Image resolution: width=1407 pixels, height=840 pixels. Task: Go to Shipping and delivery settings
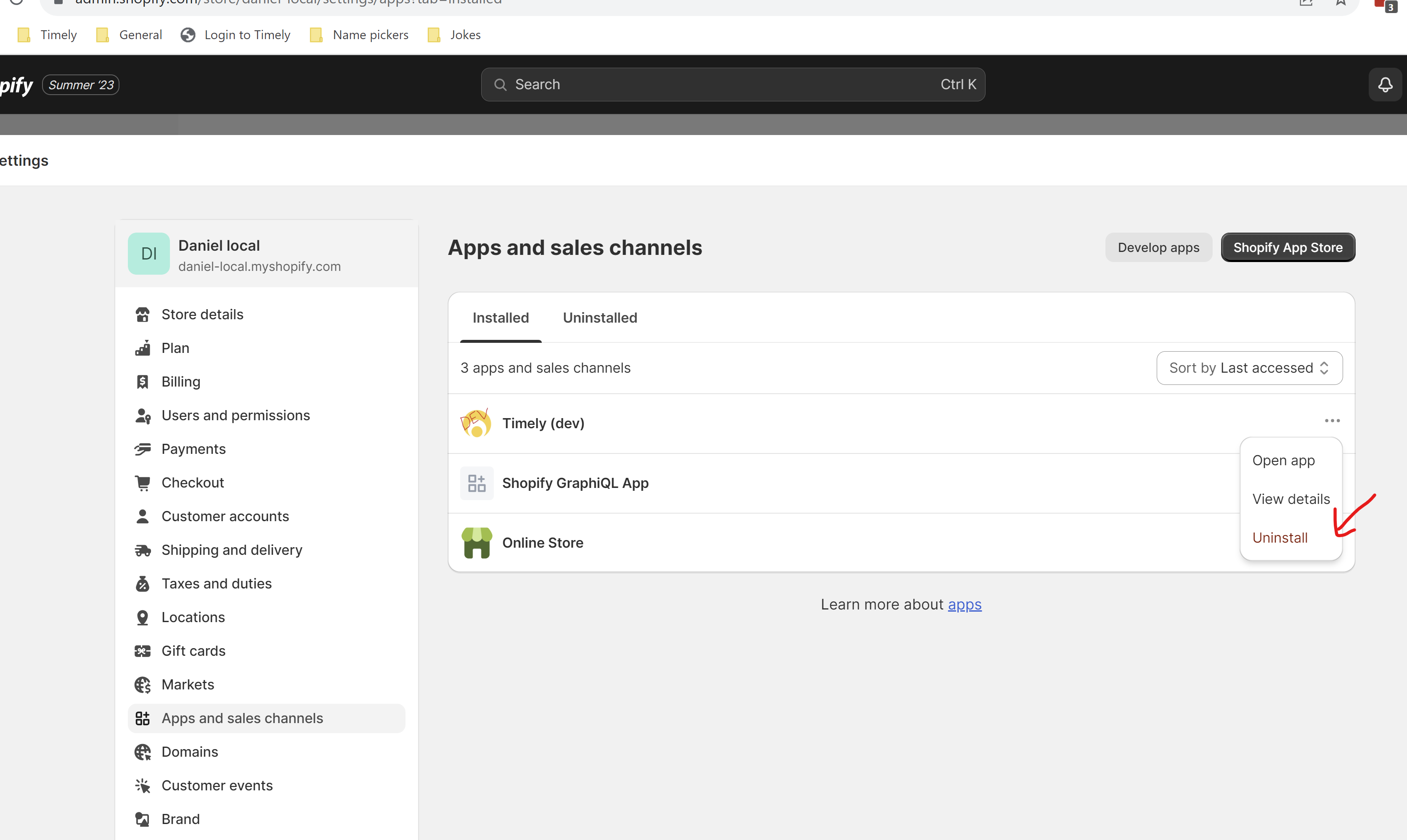click(x=267, y=550)
